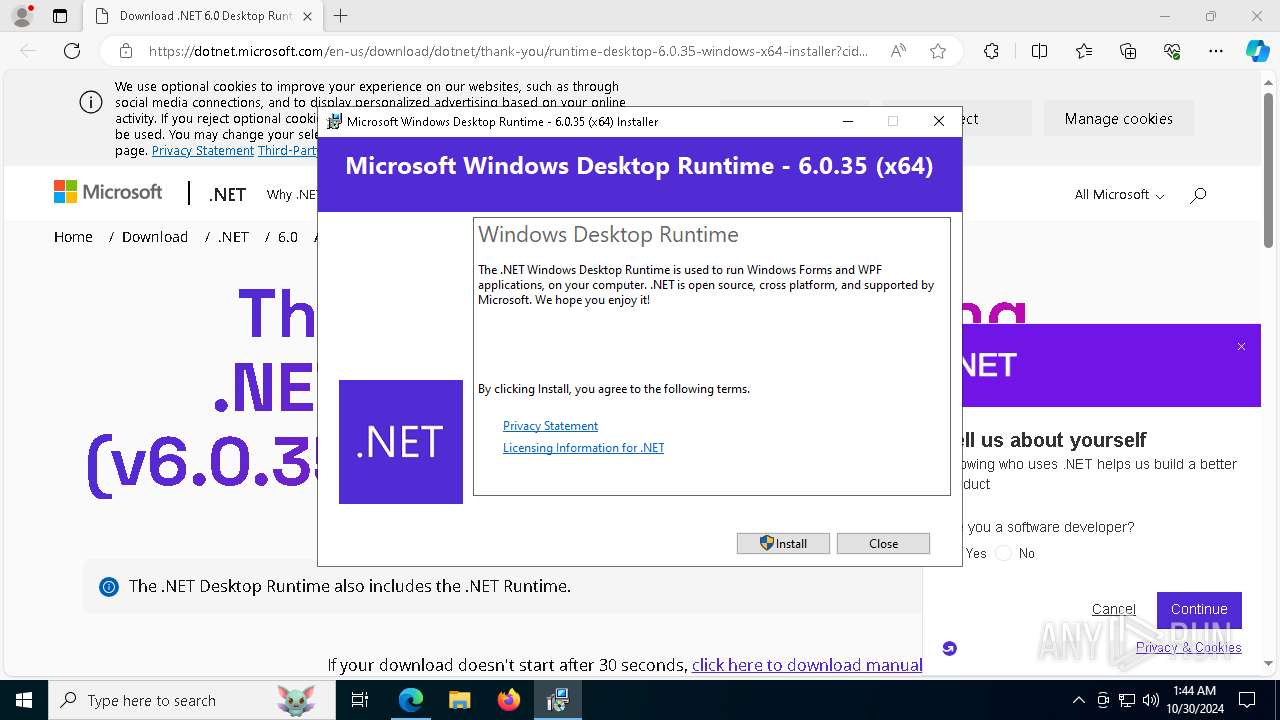Close the Download .NET 6.0 tab
The width and height of the screenshot is (1280, 720).
(307, 16)
